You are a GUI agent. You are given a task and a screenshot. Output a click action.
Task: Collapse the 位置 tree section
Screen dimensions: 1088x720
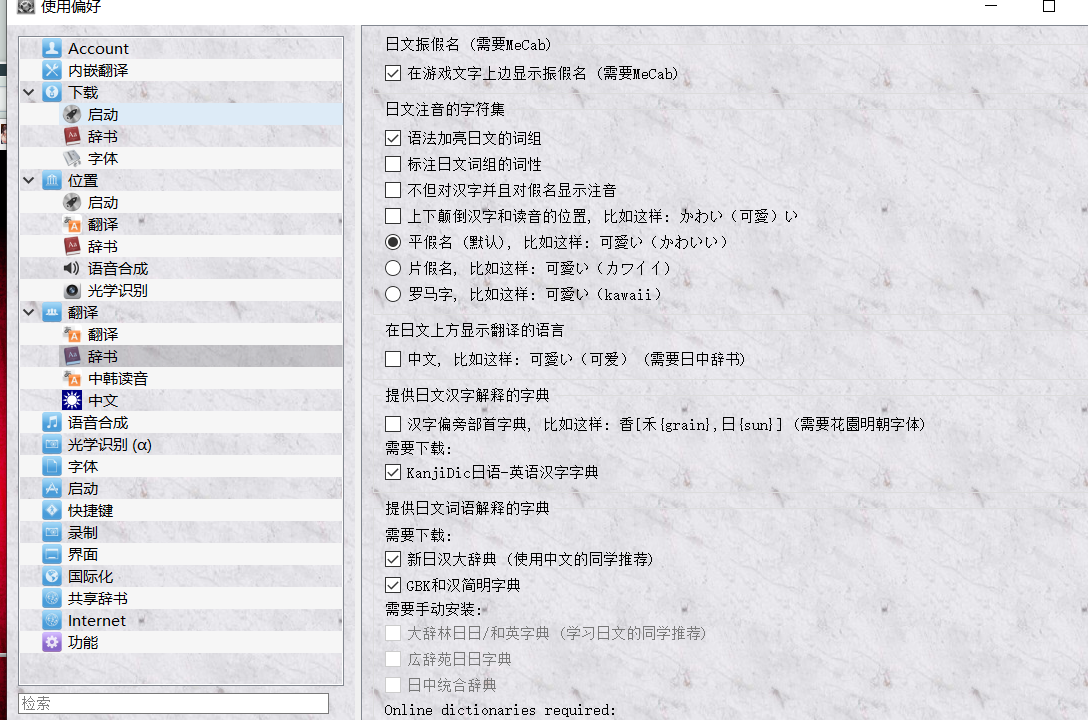tap(29, 180)
